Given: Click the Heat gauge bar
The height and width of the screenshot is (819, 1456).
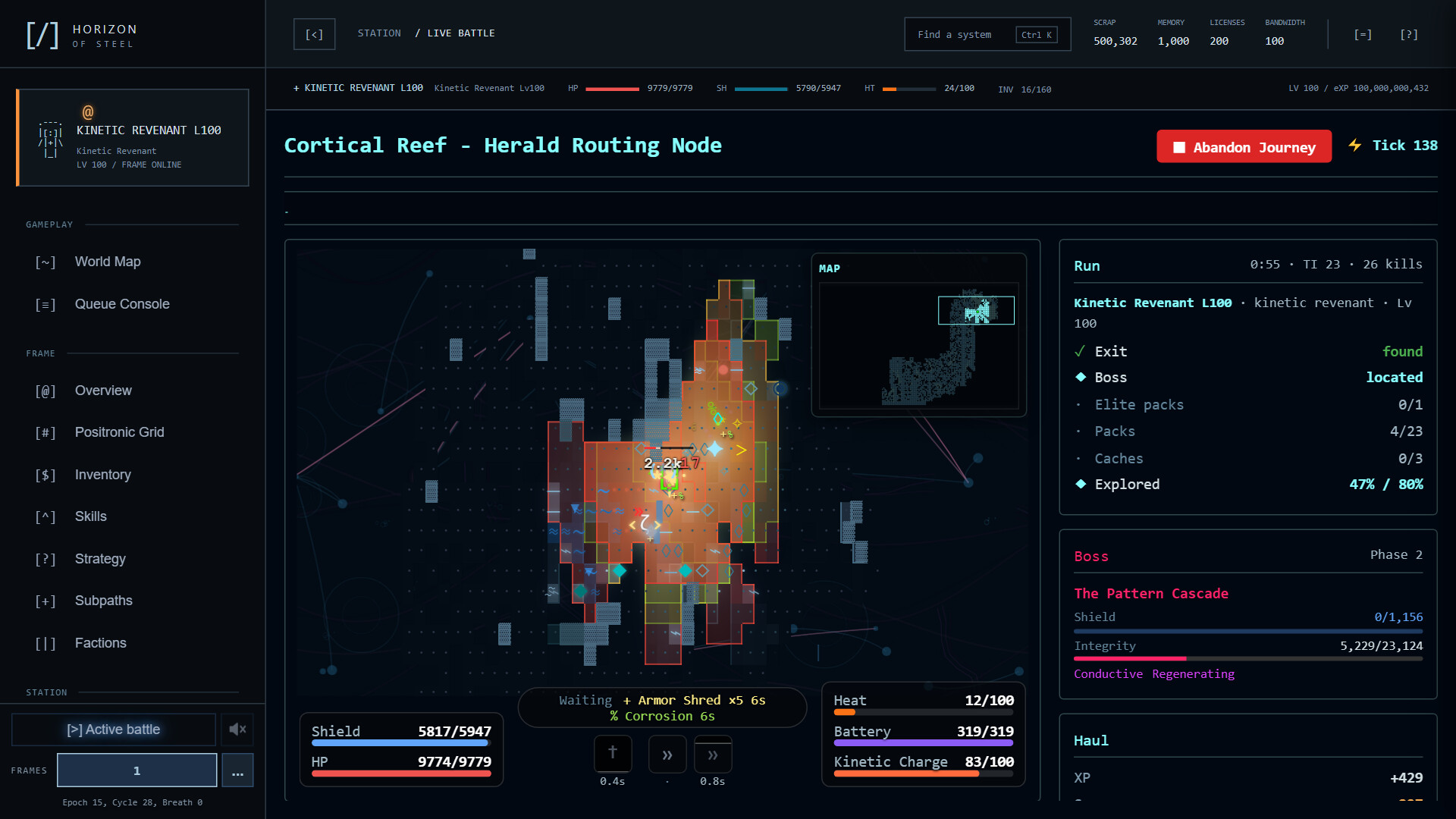Looking at the screenshot, I should [924, 713].
